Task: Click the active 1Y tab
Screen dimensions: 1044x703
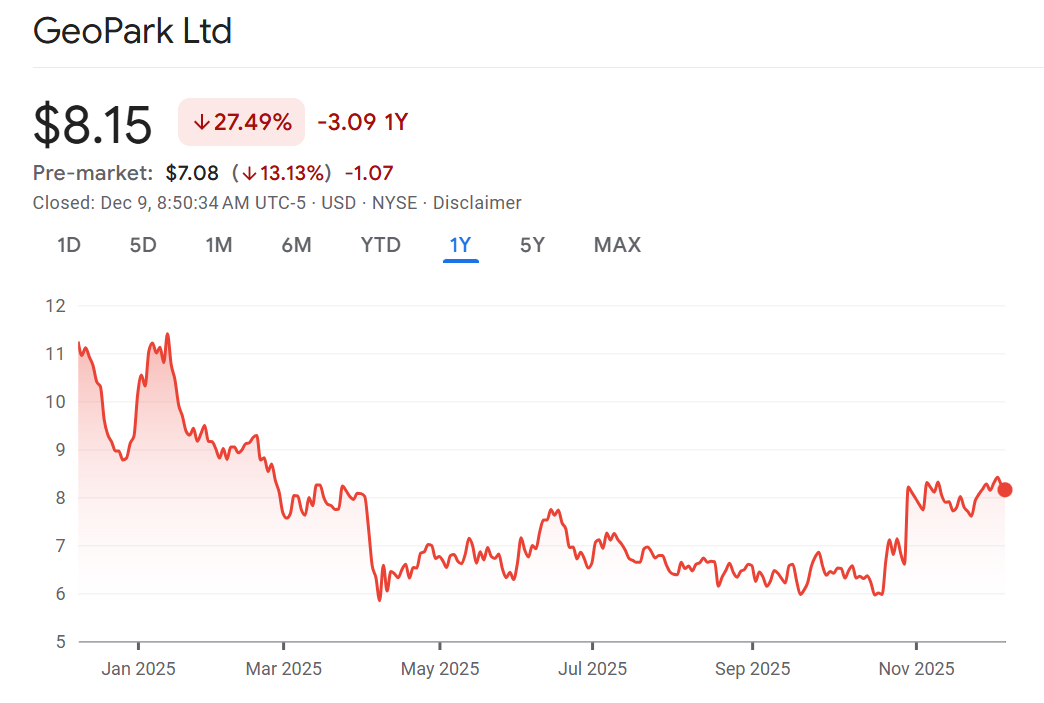Action: tap(461, 245)
